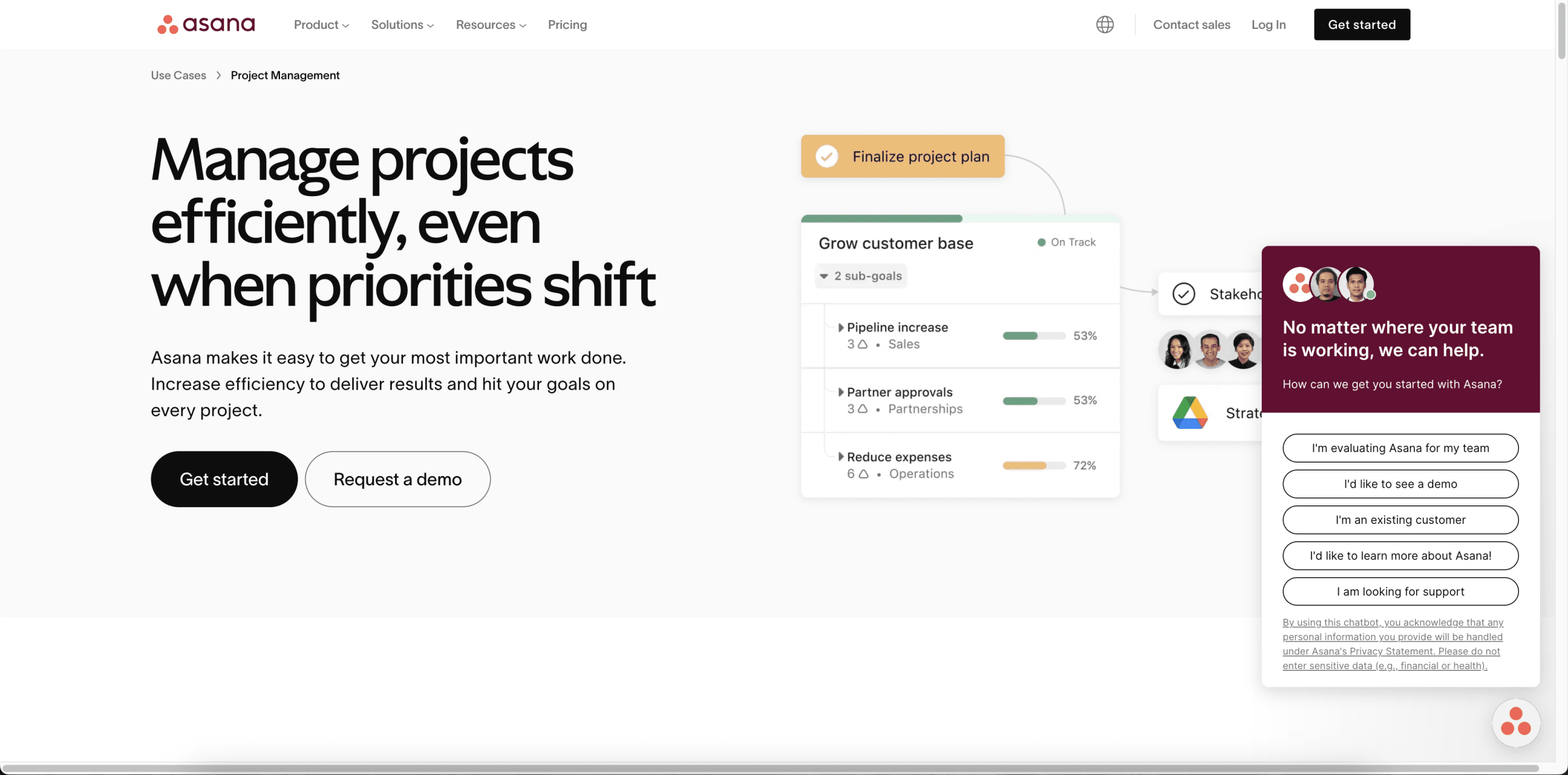Viewport: 1568px width, 775px height.
Task: Click the Google Drive icon
Action: click(x=1190, y=412)
